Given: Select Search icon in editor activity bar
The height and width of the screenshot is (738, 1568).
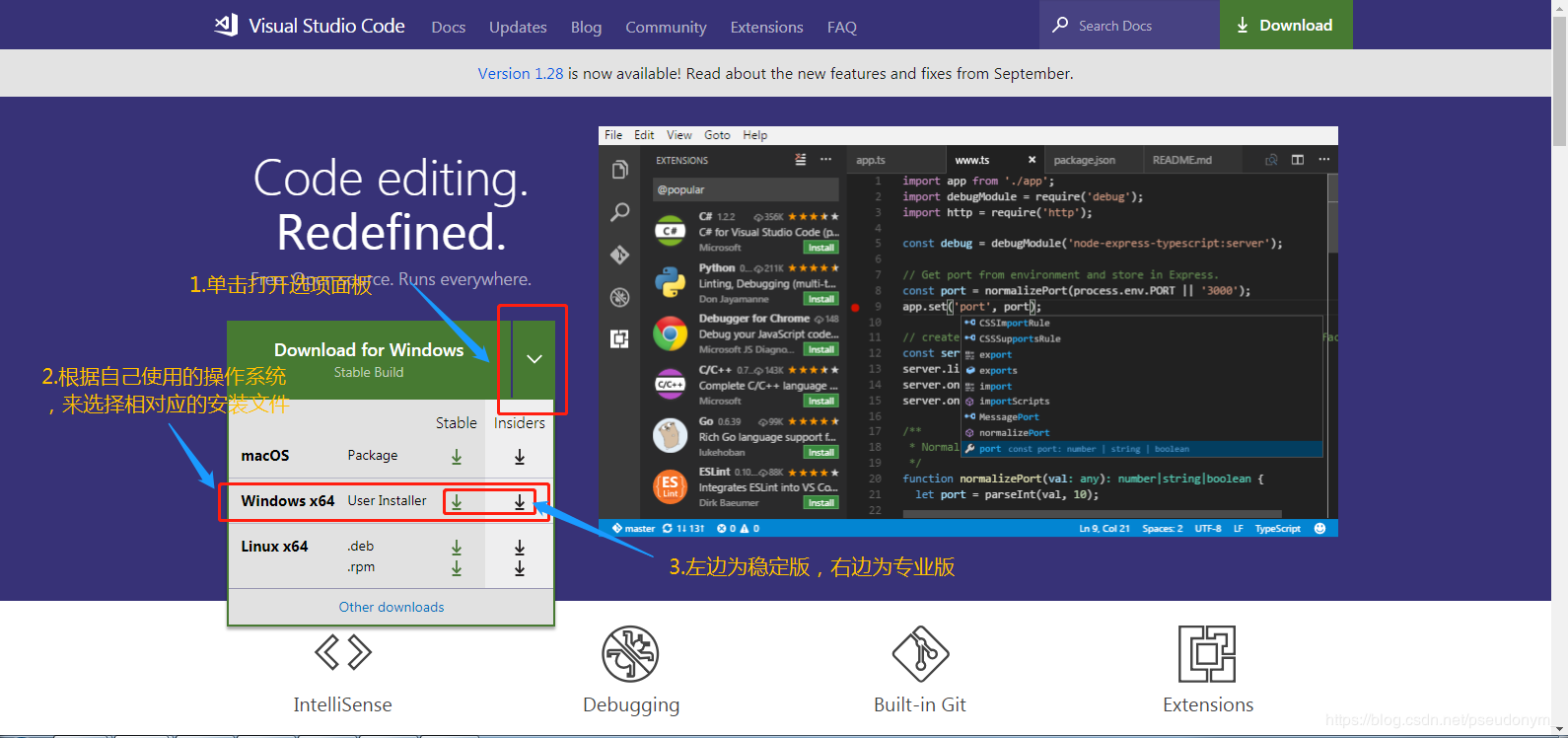Looking at the screenshot, I should (x=619, y=212).
